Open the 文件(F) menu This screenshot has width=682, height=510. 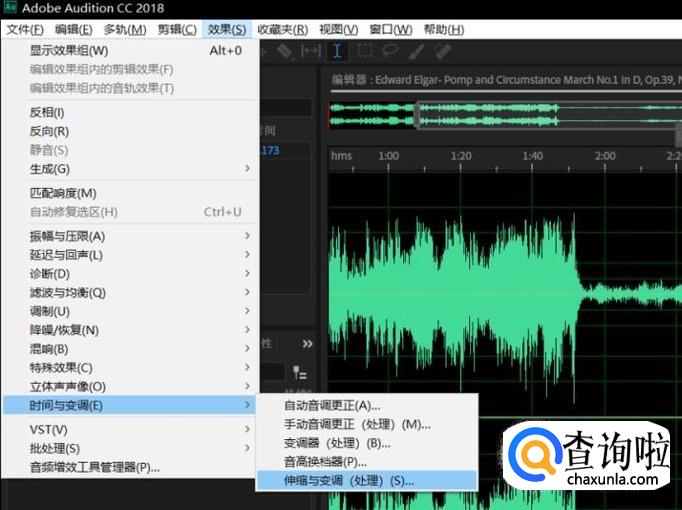[x=25, y=30]
